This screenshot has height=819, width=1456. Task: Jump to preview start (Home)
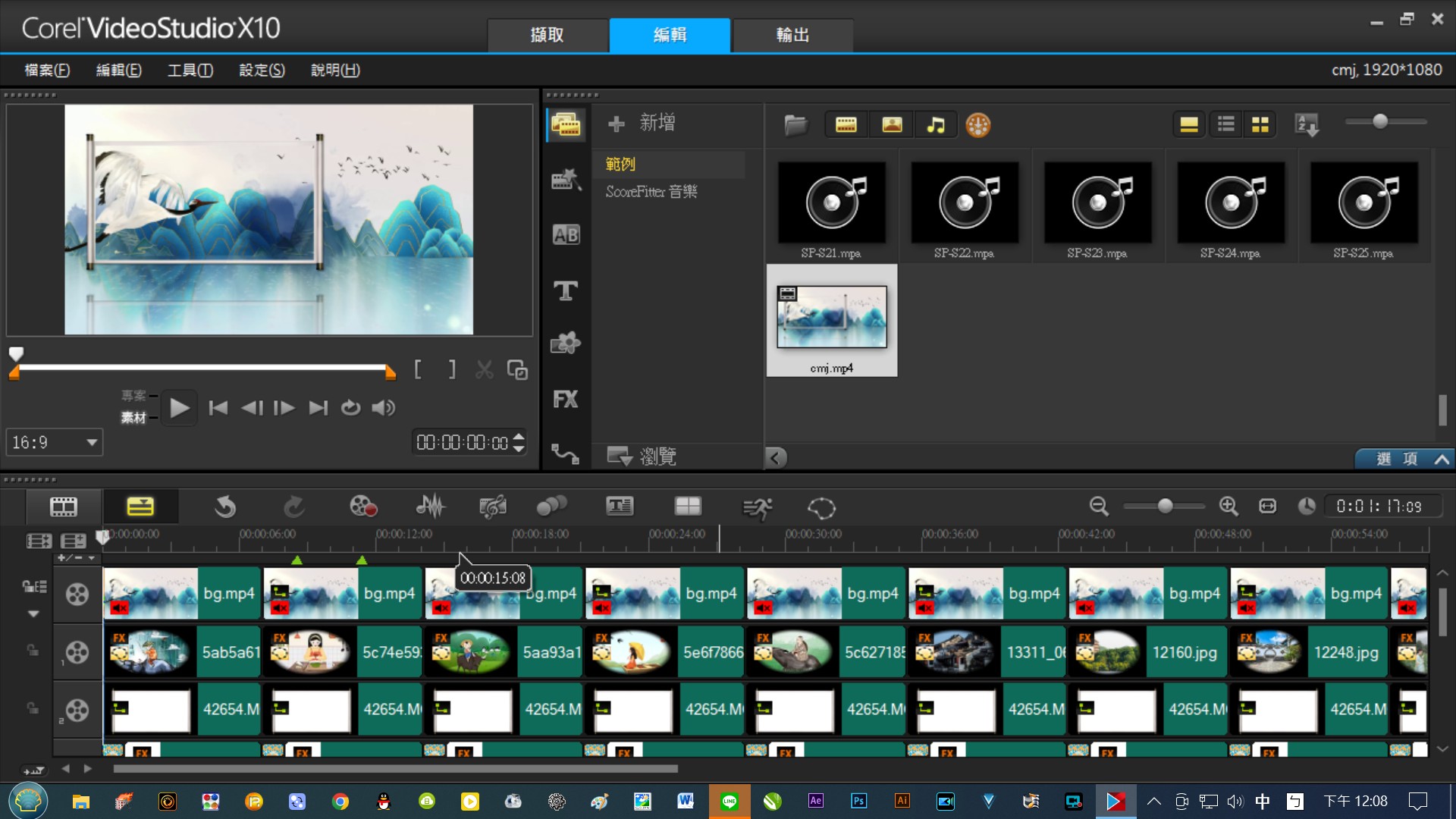click(218, 408)
